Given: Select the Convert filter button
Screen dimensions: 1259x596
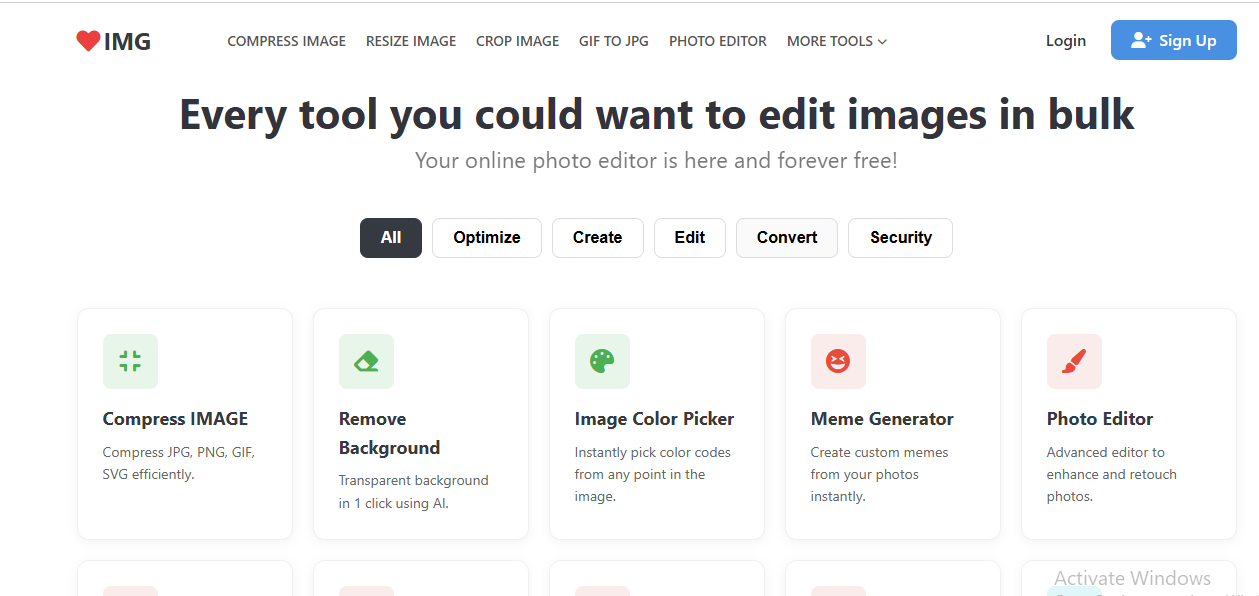Looking at the screenshot, I should pos(786,237).
